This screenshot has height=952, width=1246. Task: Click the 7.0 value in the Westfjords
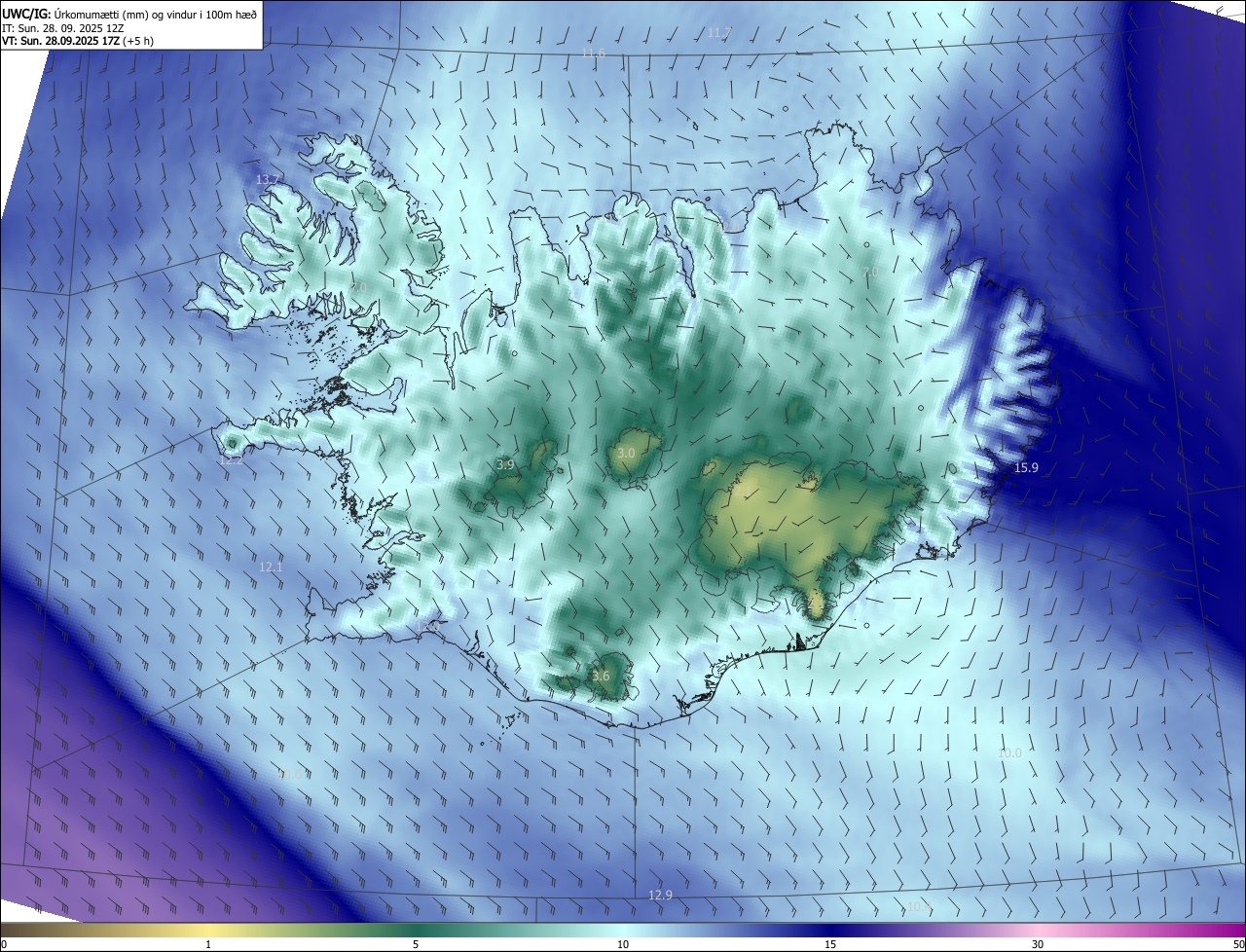click(x=358, y=288)
